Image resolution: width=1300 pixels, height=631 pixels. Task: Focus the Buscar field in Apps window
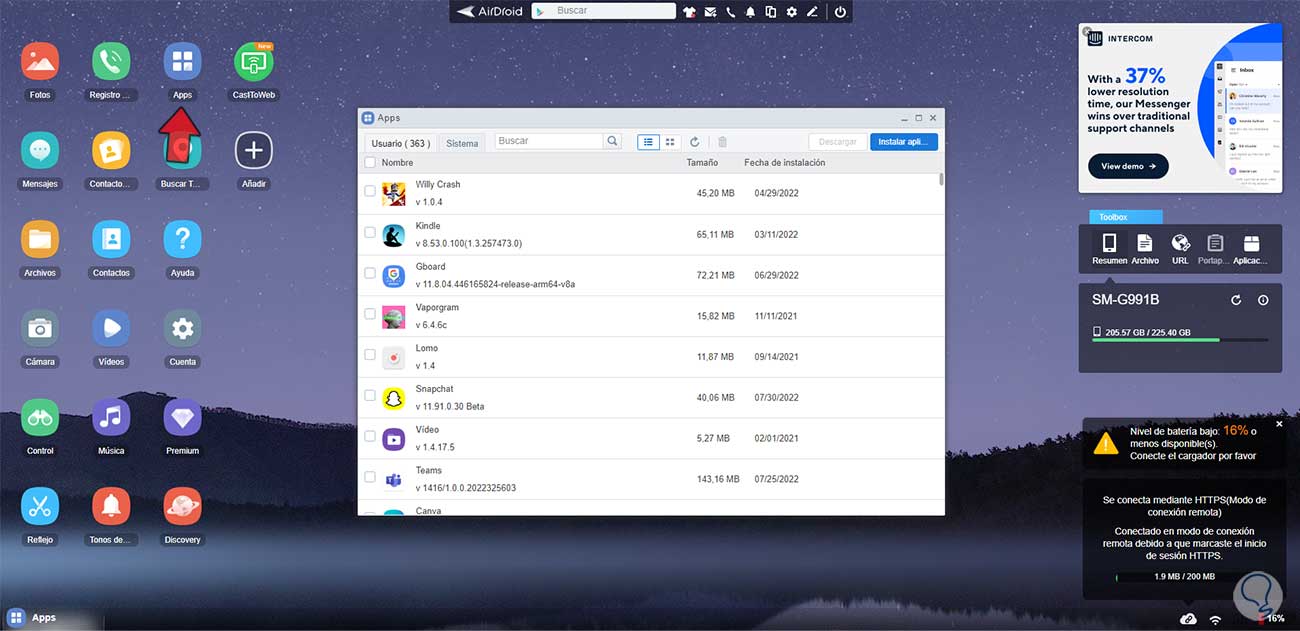pyautogui.click(x=549, y=142)
